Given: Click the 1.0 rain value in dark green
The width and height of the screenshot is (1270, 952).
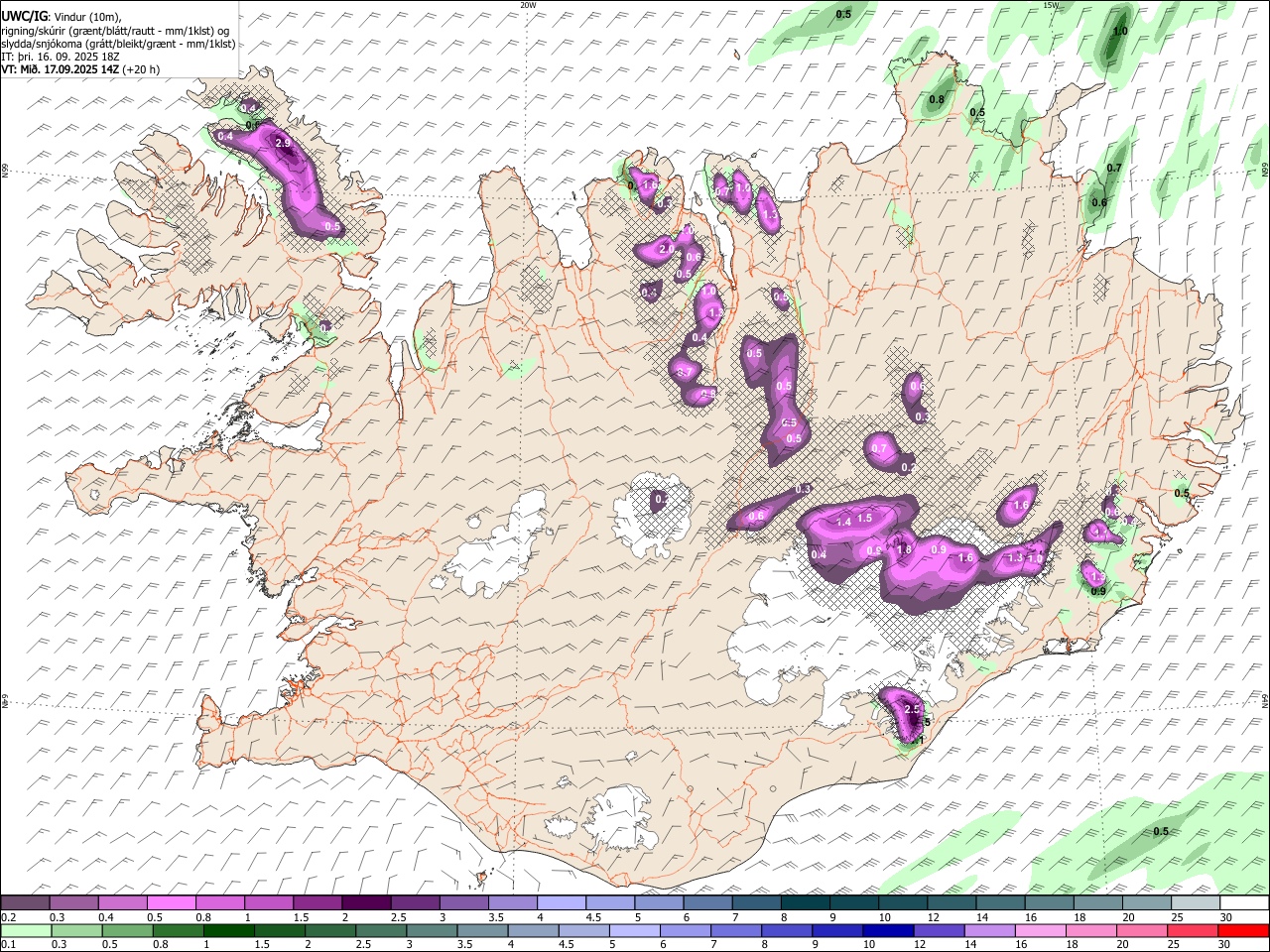Looking at the screenshot, I should click(1120, 32).
